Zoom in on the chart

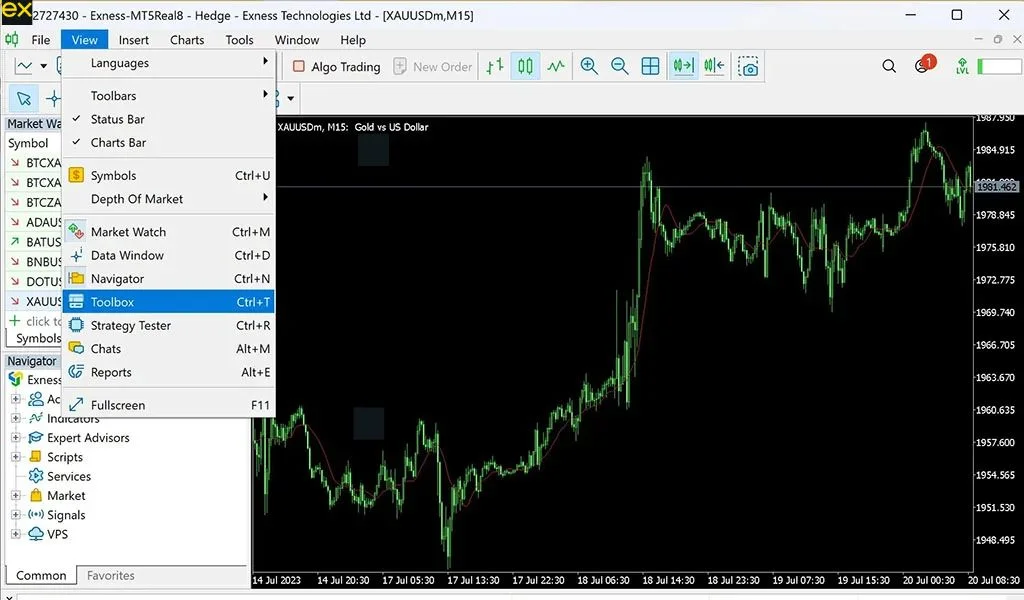tap(589, 66)
